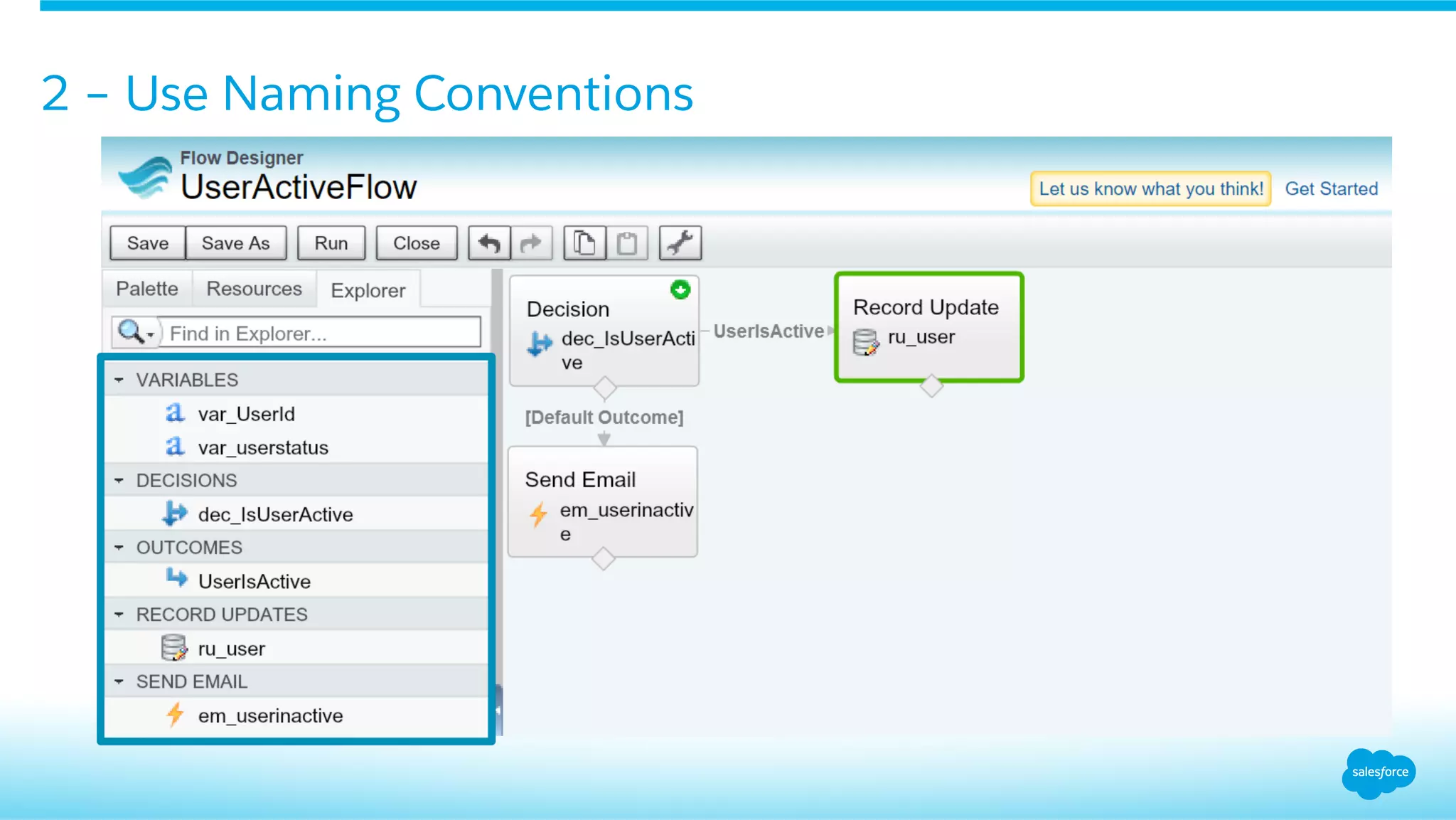Image resolution: width=1456 pixels, height=820 pixels.
Task: Click the Salesforce cloud logo
Action: [1379, 773]
